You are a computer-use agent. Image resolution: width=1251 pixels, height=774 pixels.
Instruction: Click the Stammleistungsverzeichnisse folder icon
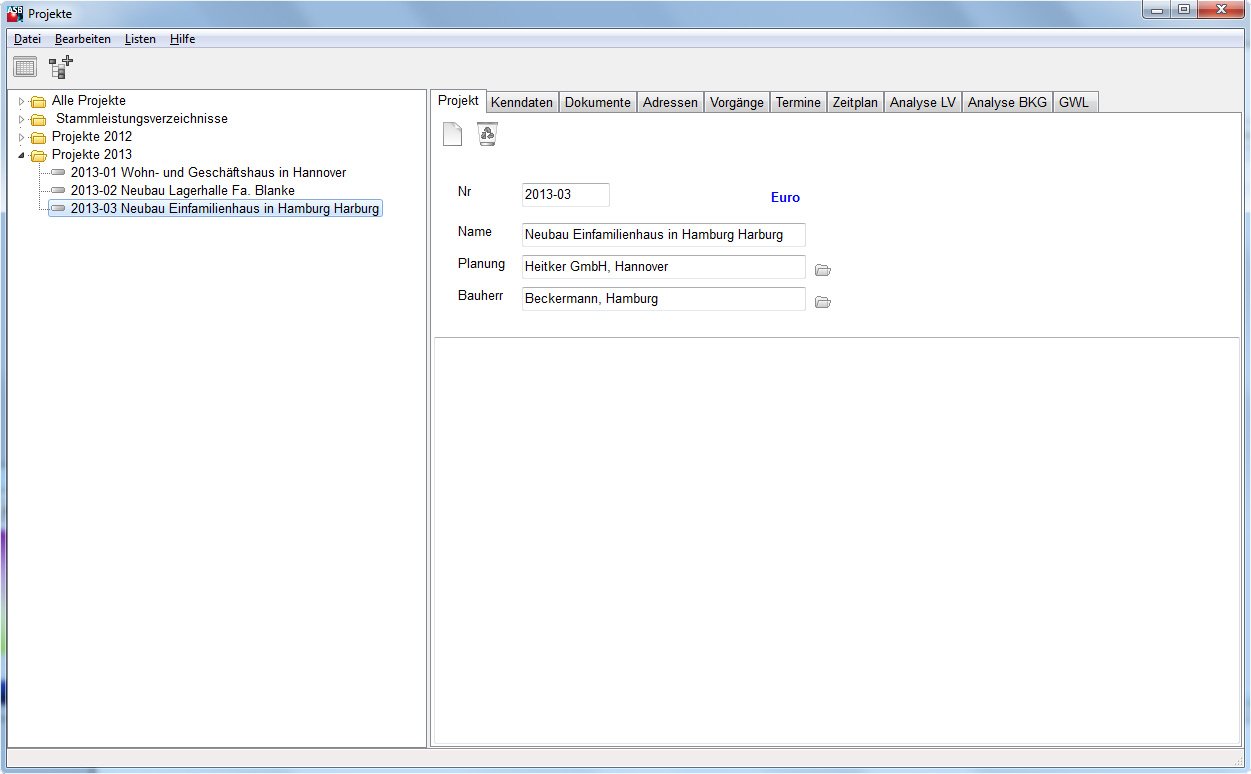[38, 119]
